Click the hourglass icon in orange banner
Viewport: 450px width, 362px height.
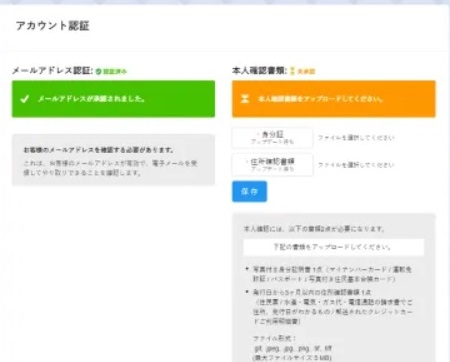tap(245, 99)
